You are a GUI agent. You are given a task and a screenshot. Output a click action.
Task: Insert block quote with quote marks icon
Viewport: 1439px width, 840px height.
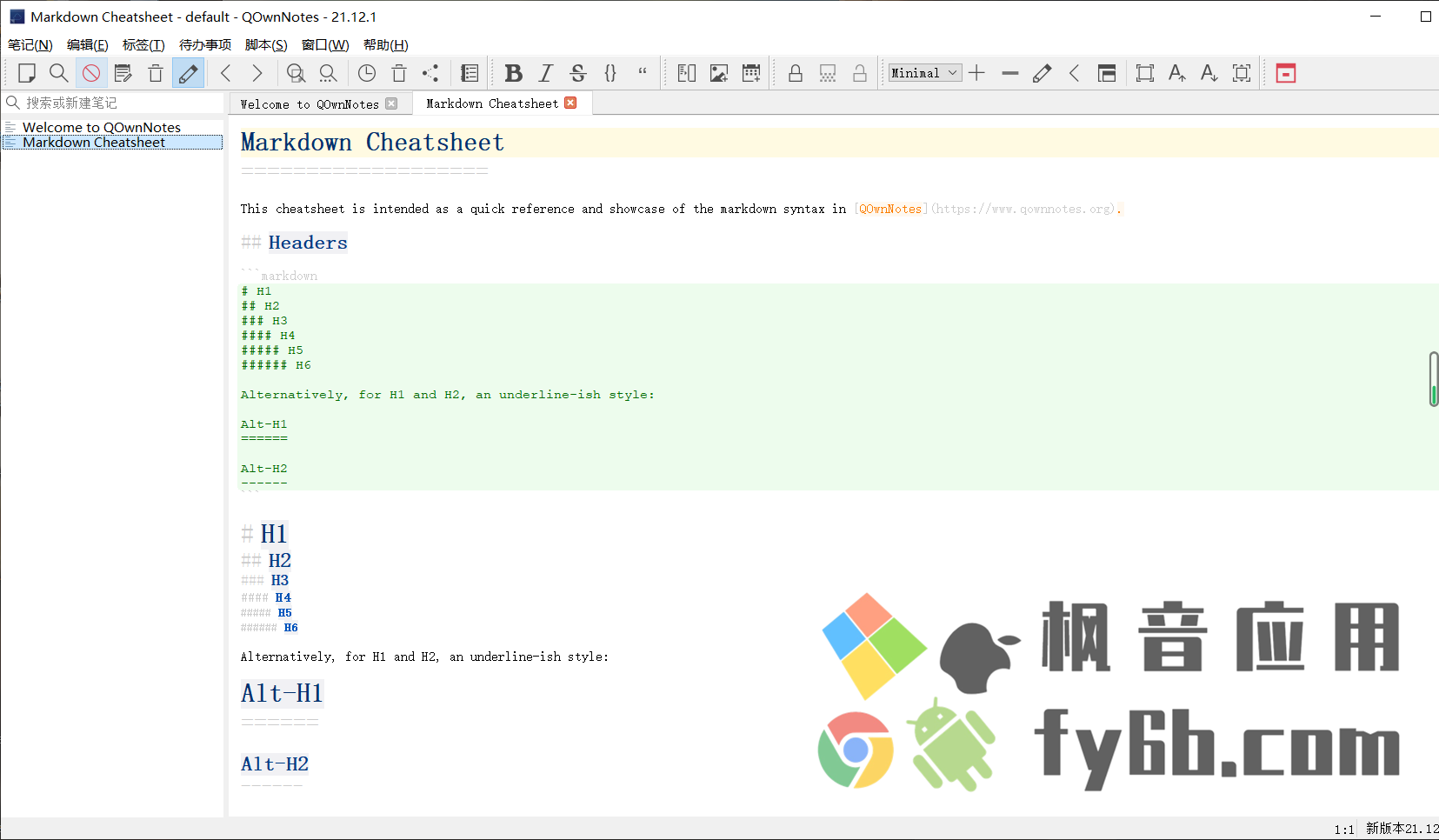coord(643,73)
